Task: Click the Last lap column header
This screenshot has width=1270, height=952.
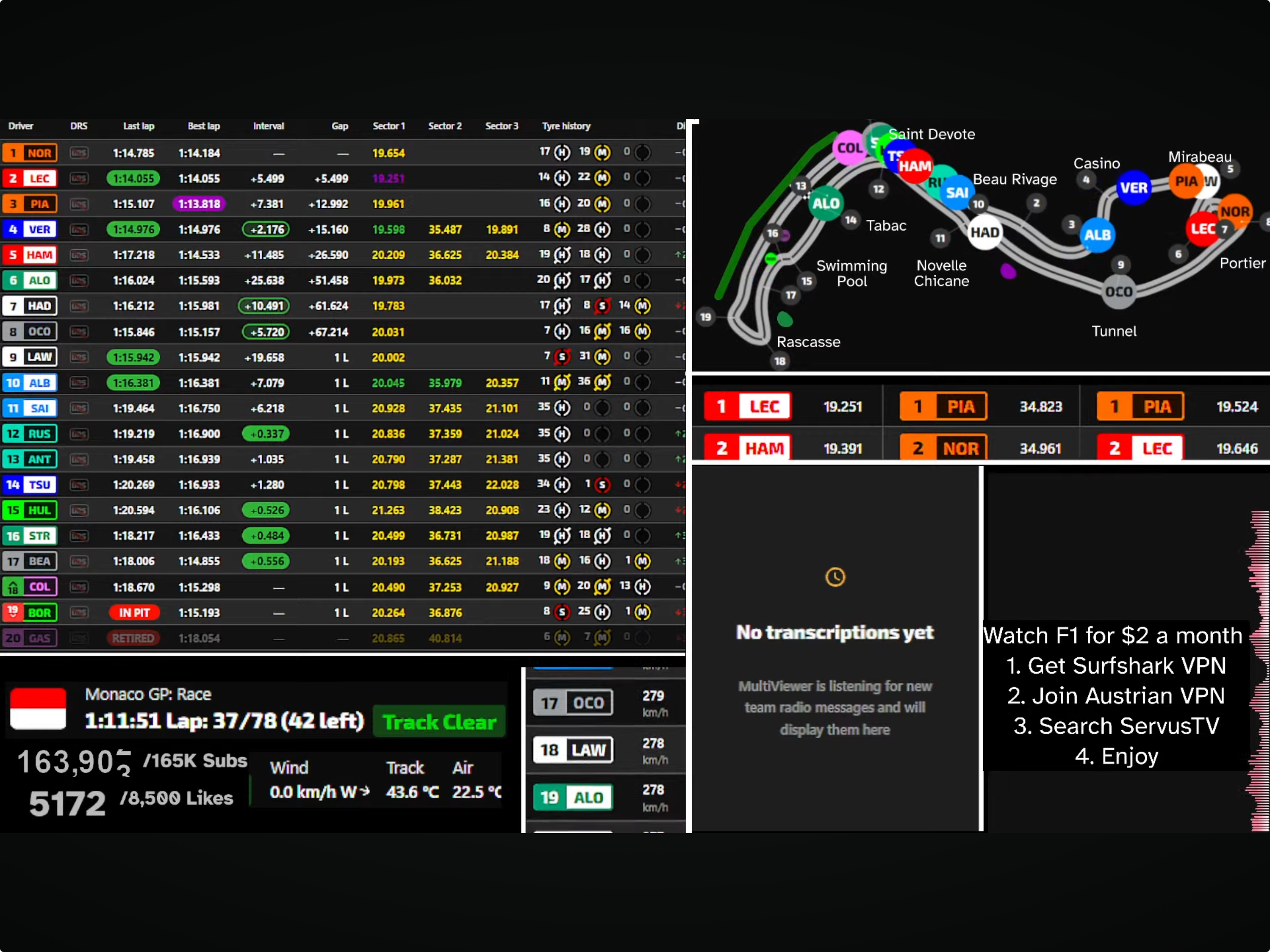Action: [139, 126]
